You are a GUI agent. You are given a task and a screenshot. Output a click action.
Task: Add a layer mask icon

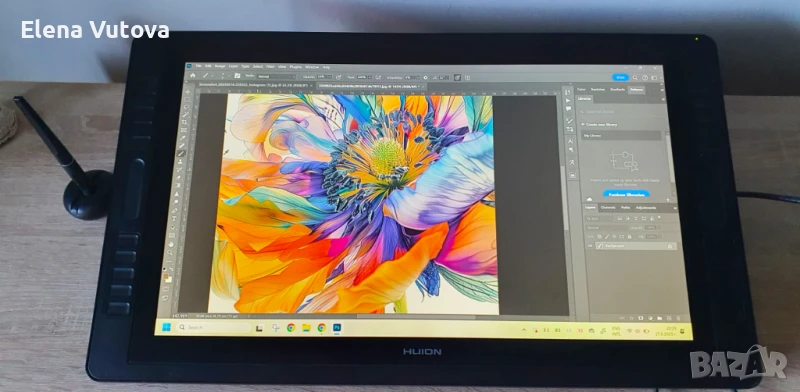pyautogui.click(x=641, y=318)
